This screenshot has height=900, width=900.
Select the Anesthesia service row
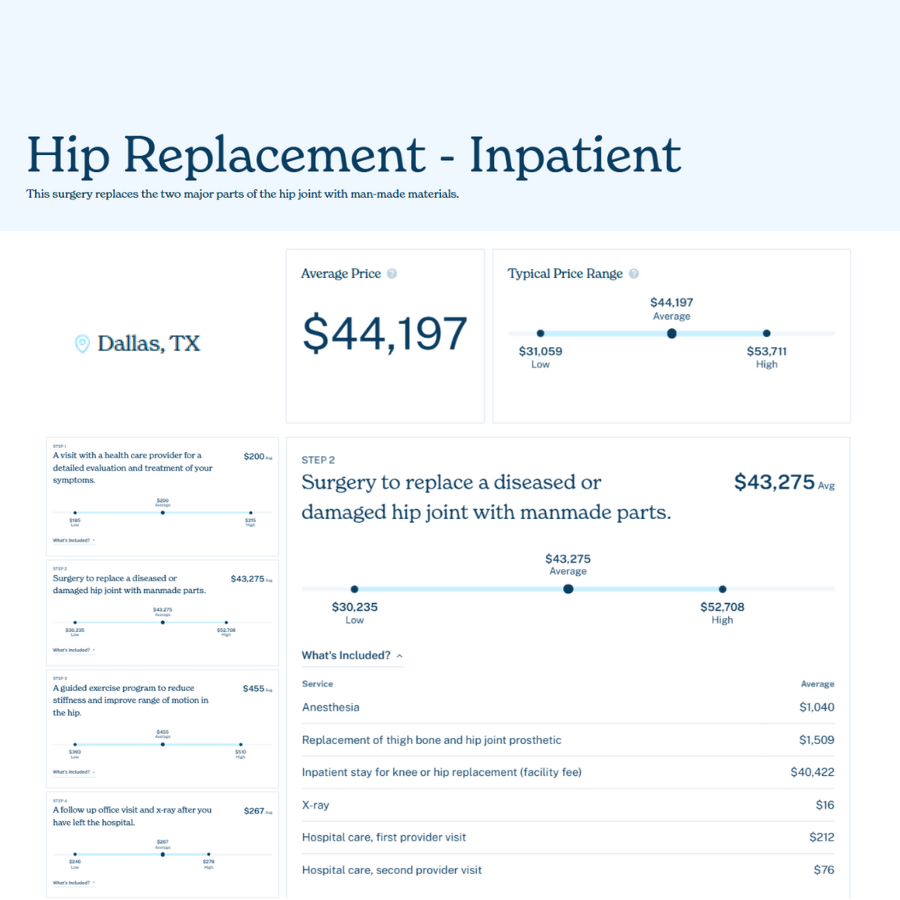[565, 707]
